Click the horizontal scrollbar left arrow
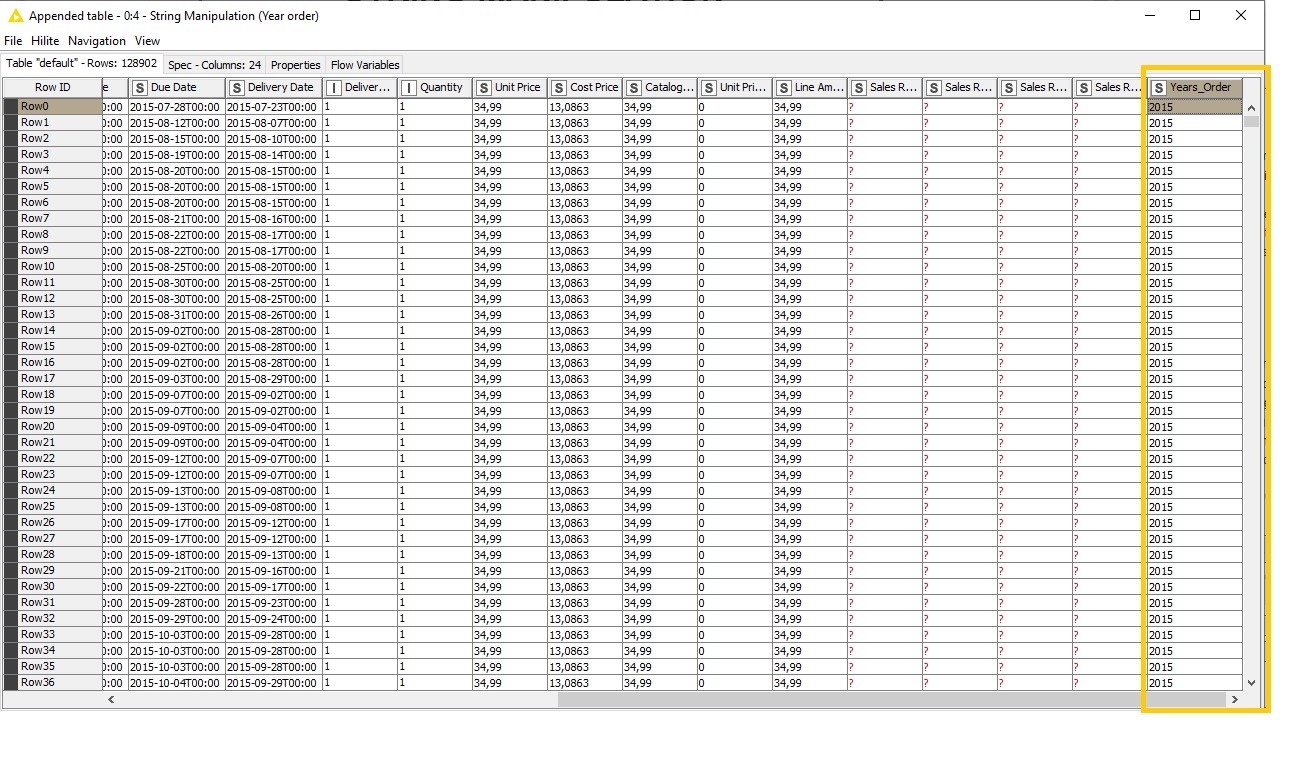 111,700
